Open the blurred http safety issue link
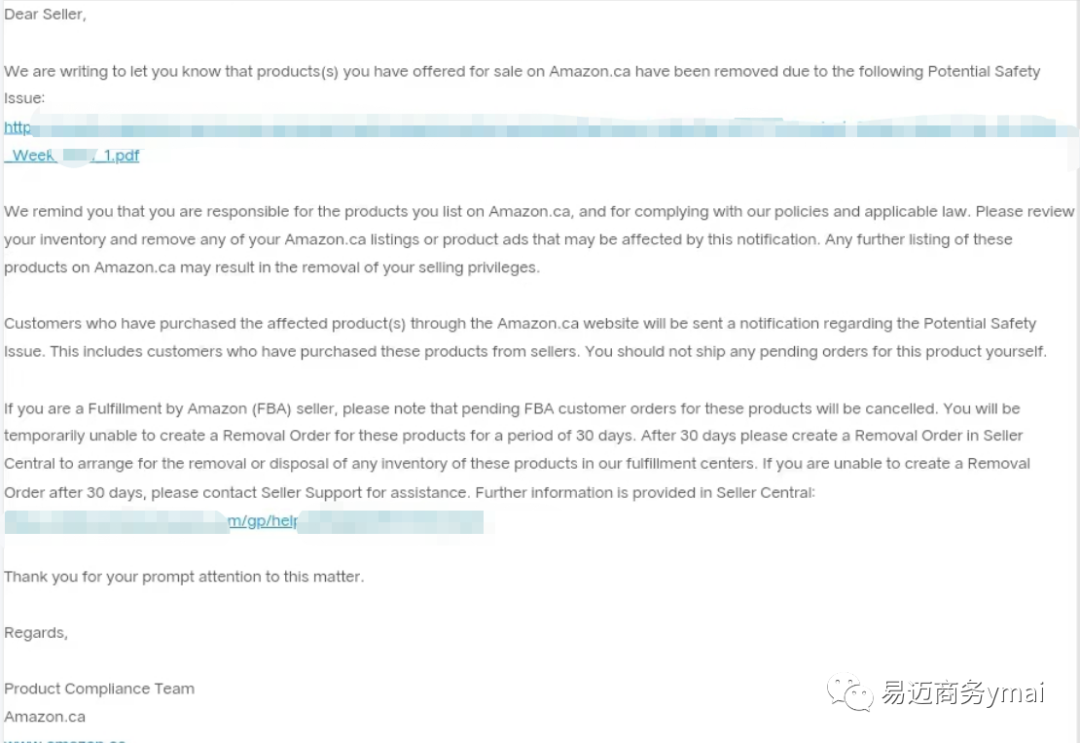 [541, 127]
